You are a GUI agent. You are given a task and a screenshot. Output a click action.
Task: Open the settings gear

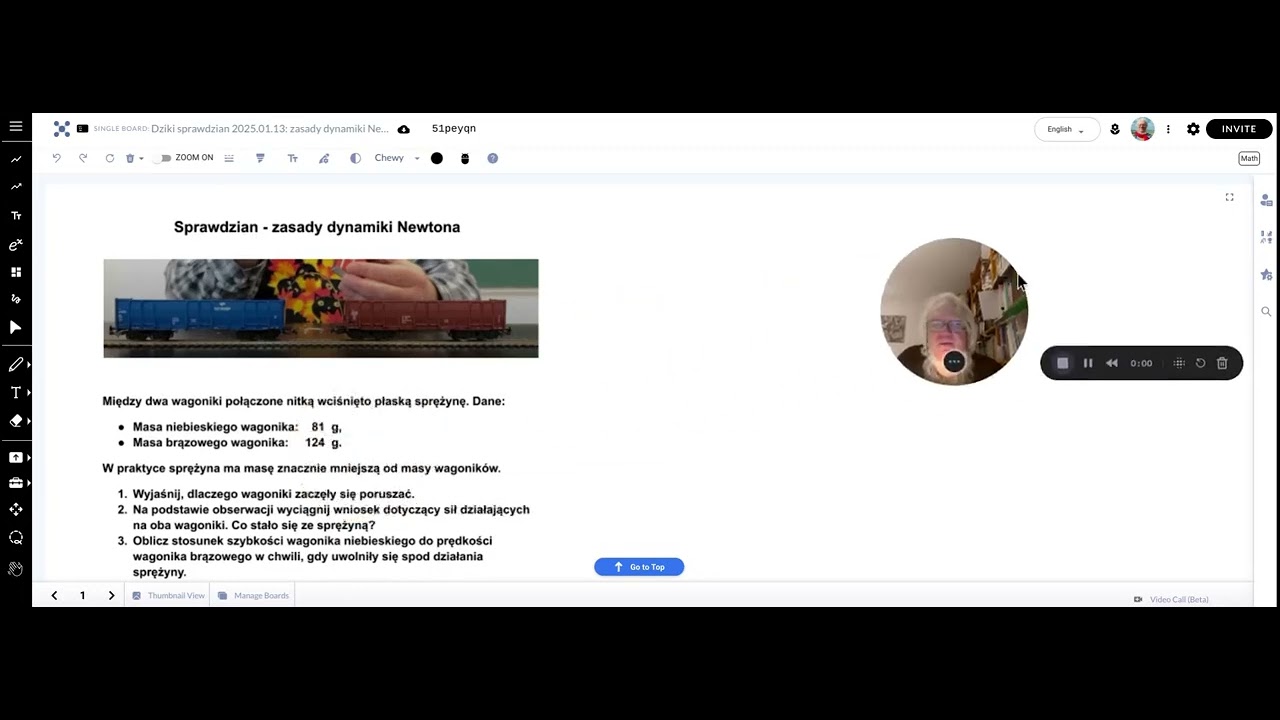pos(1193,129)
